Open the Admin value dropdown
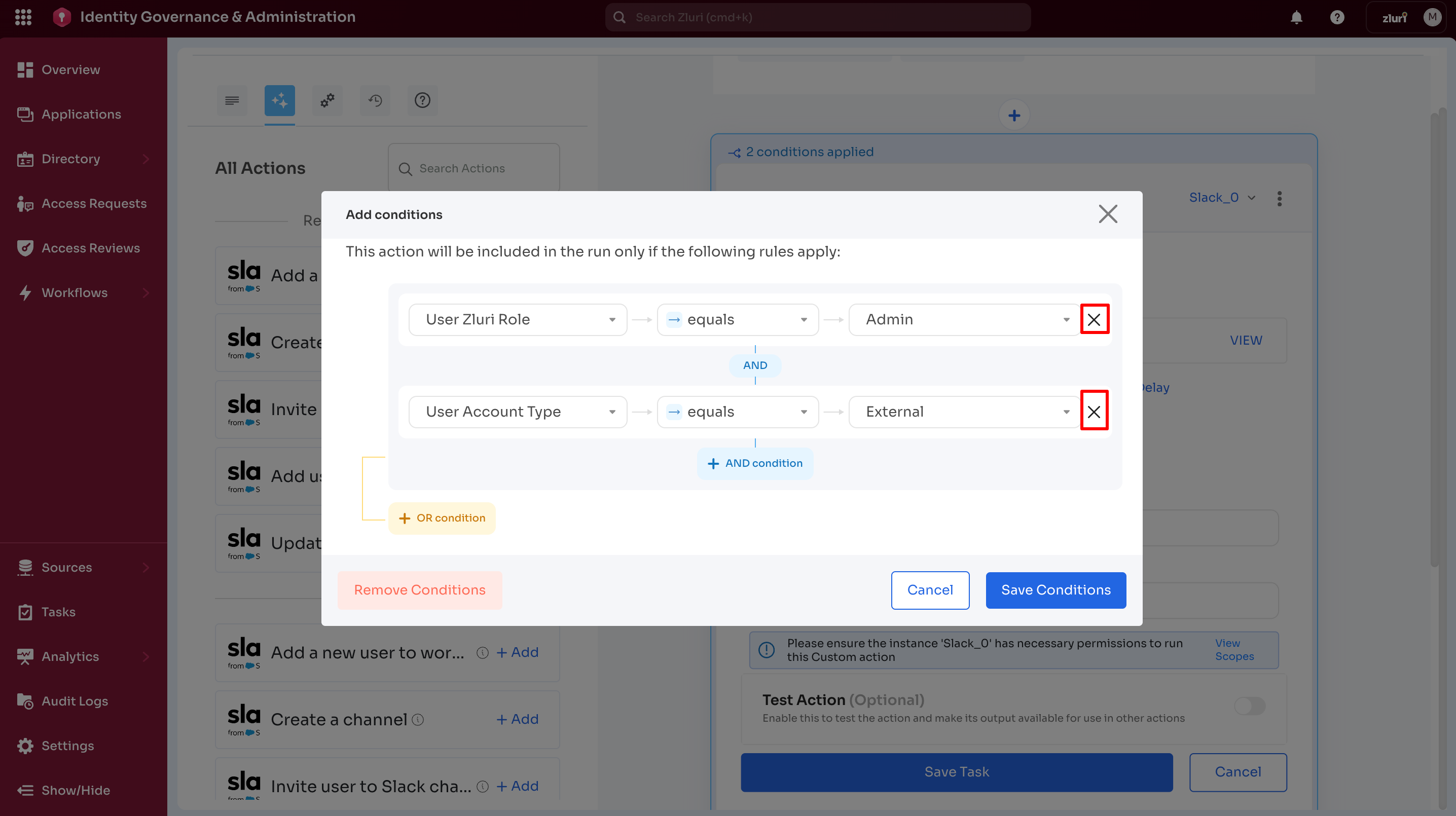 tap(965, 320)
